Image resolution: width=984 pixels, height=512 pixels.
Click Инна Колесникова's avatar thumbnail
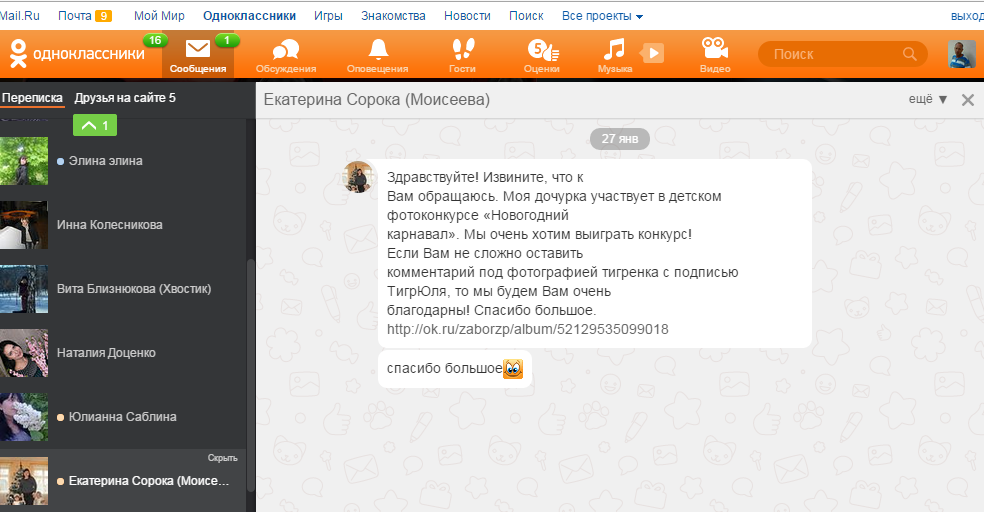point(24,225)
